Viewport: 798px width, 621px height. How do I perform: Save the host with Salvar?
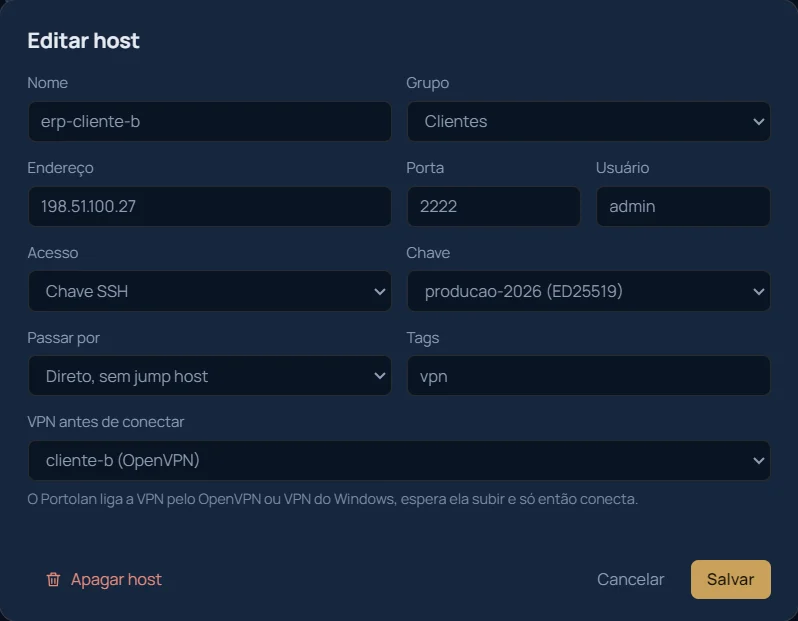click(730, 579)
